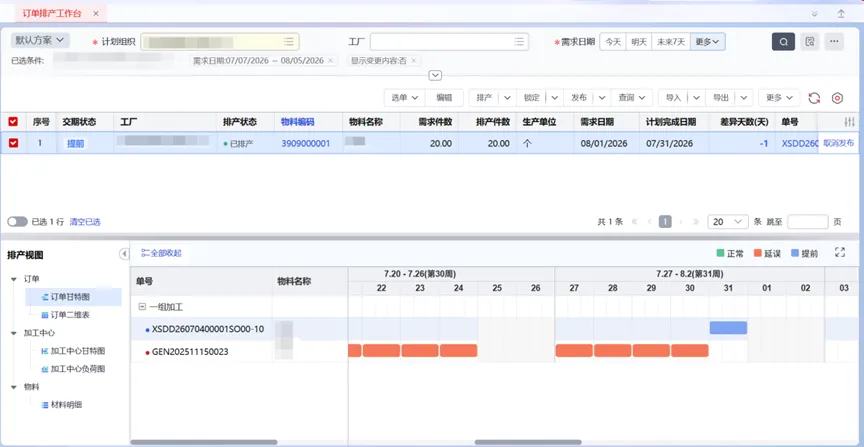Click the red refresh icon
This screenshot has width=864, height=447.
click(814, 98)
